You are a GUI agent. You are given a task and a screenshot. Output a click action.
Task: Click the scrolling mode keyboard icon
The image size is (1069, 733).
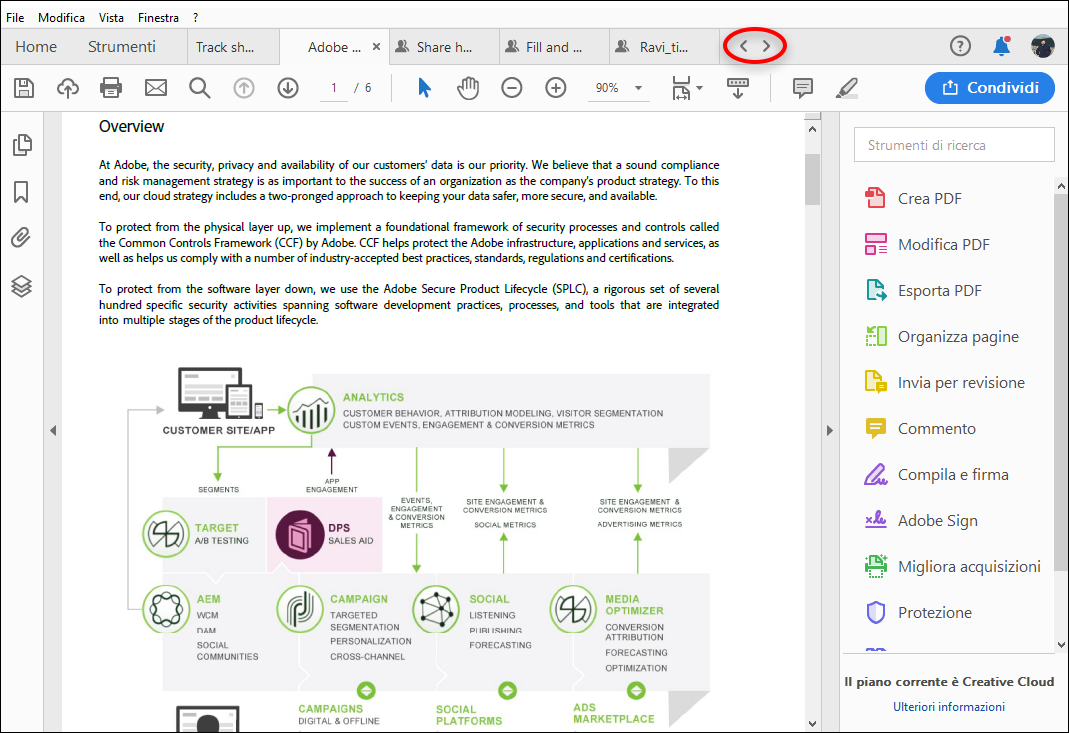[x=738, y=88]
